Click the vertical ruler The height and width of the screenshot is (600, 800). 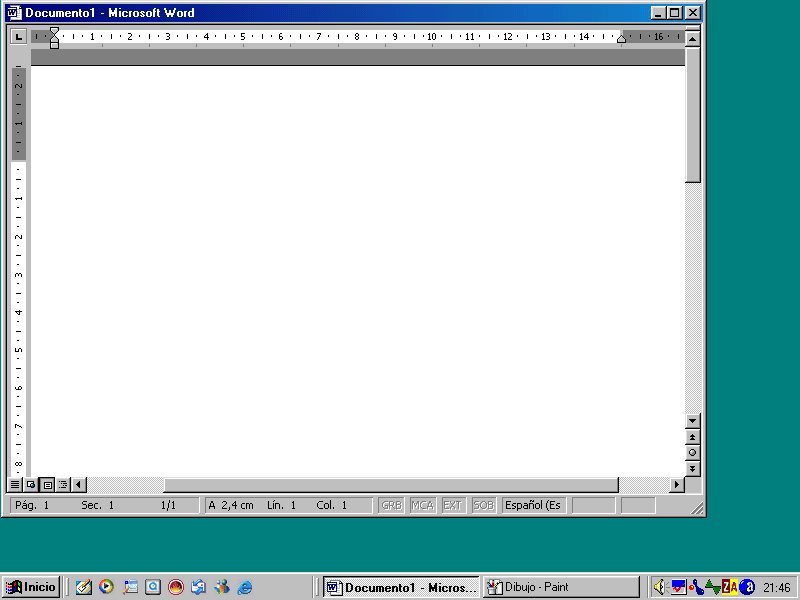pos(18,270)
